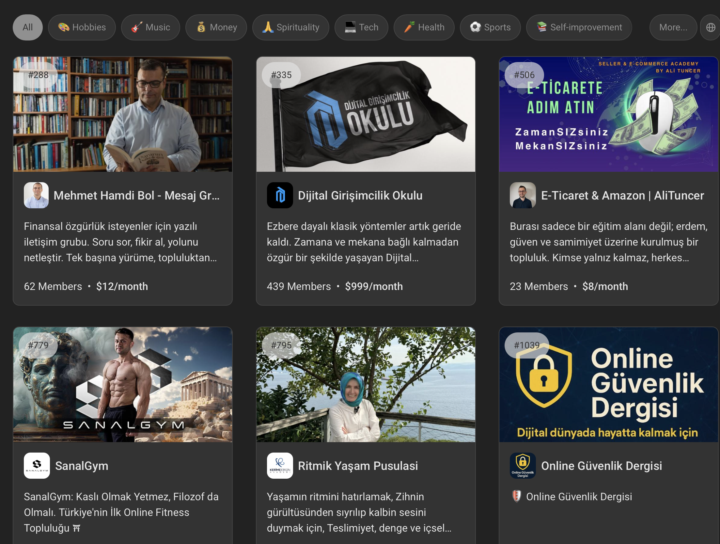Open the Mehmet Hamdi Bol - Mesaj Gr... title
720x544 pixels.
click(x=136, y=196)
